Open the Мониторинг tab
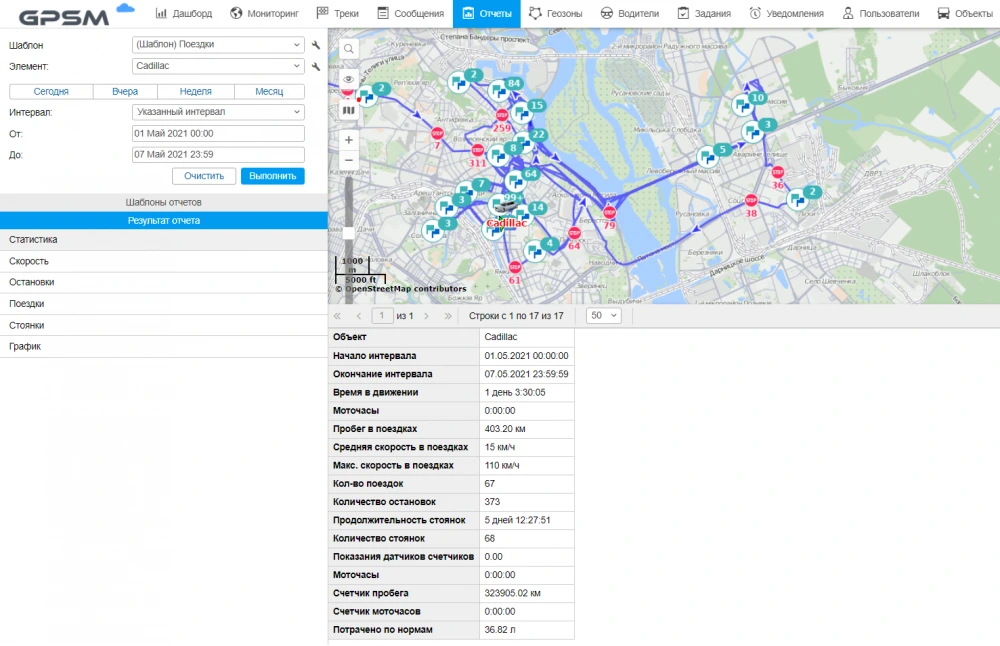The image size is (1000, 646). (265, 14)
